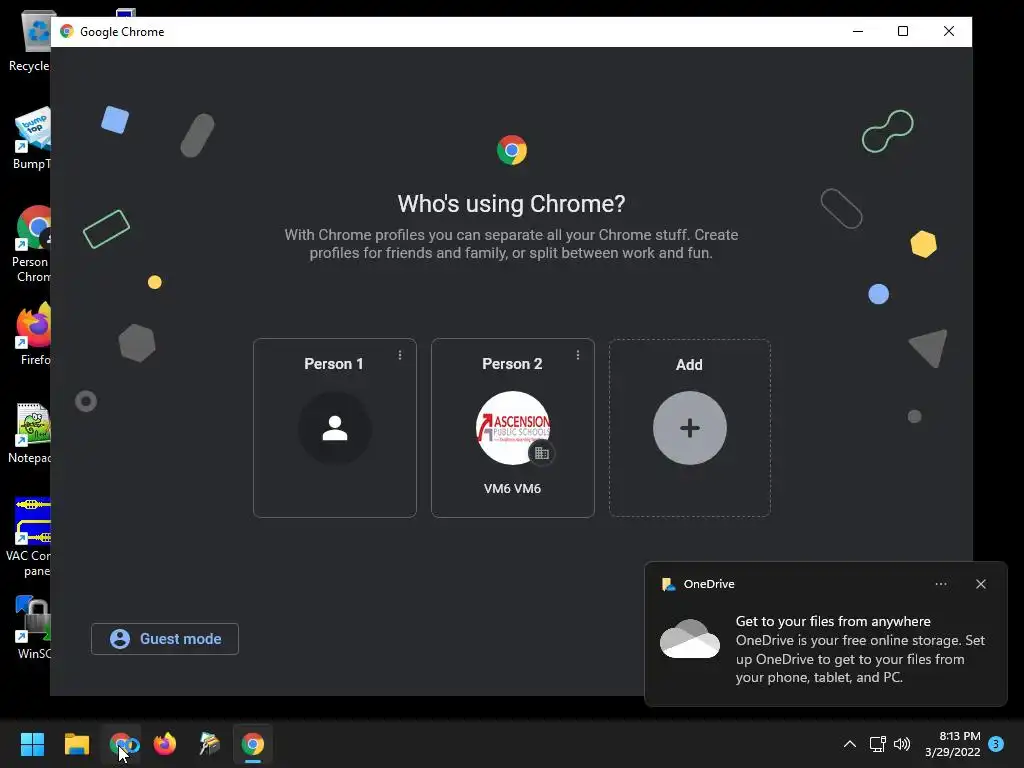The height and width of the screenshot is (768, 1024).
Task: Select the Person 2 VM6 VM6 profile
Action: [513, 428]
